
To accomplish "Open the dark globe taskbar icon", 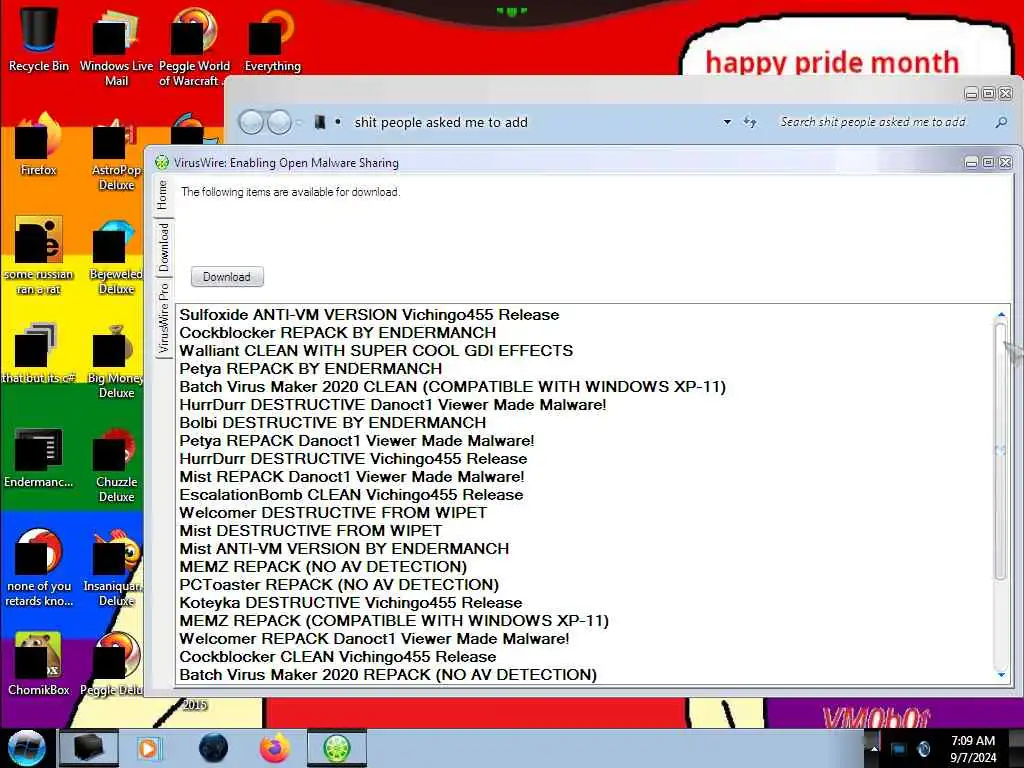I will [x=213, y=748].
